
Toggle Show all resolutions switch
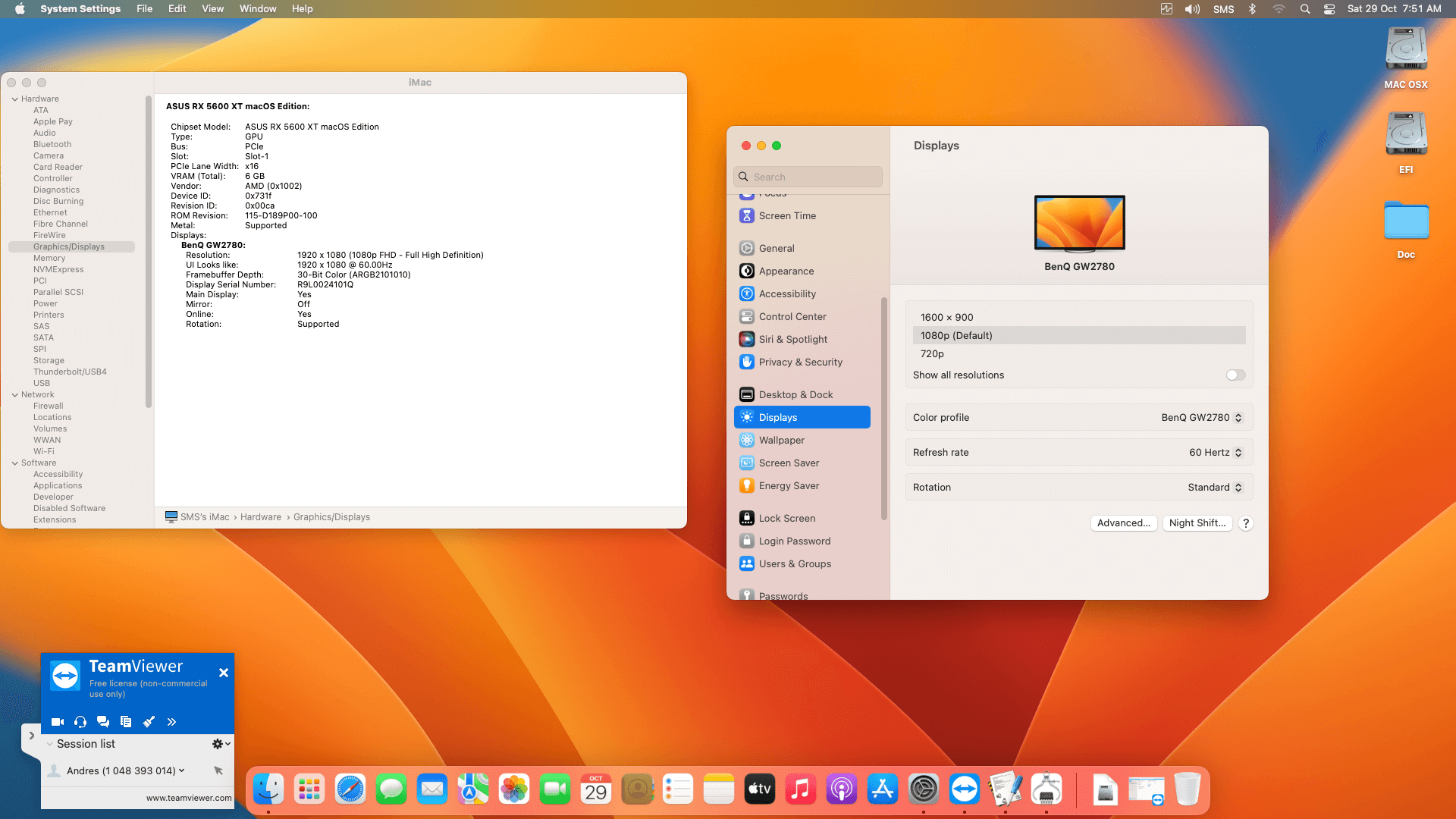point(1235,375)
